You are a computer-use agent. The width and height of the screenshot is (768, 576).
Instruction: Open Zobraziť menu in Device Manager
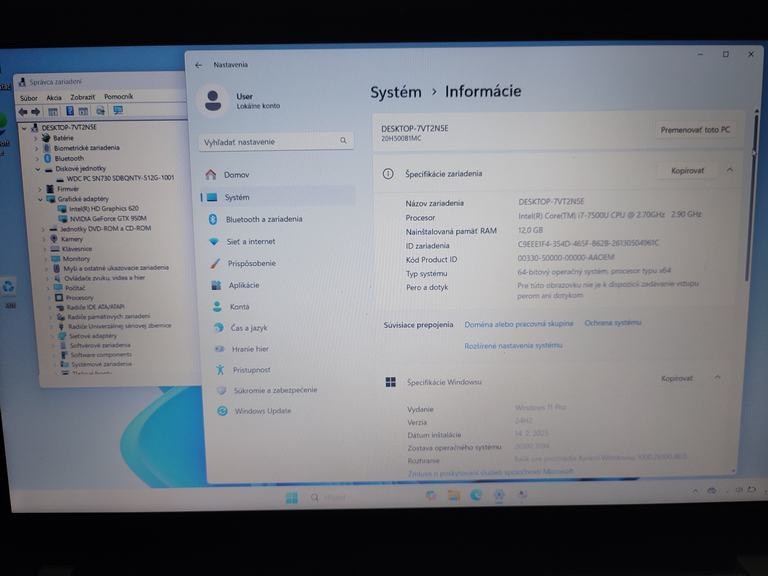83,97
